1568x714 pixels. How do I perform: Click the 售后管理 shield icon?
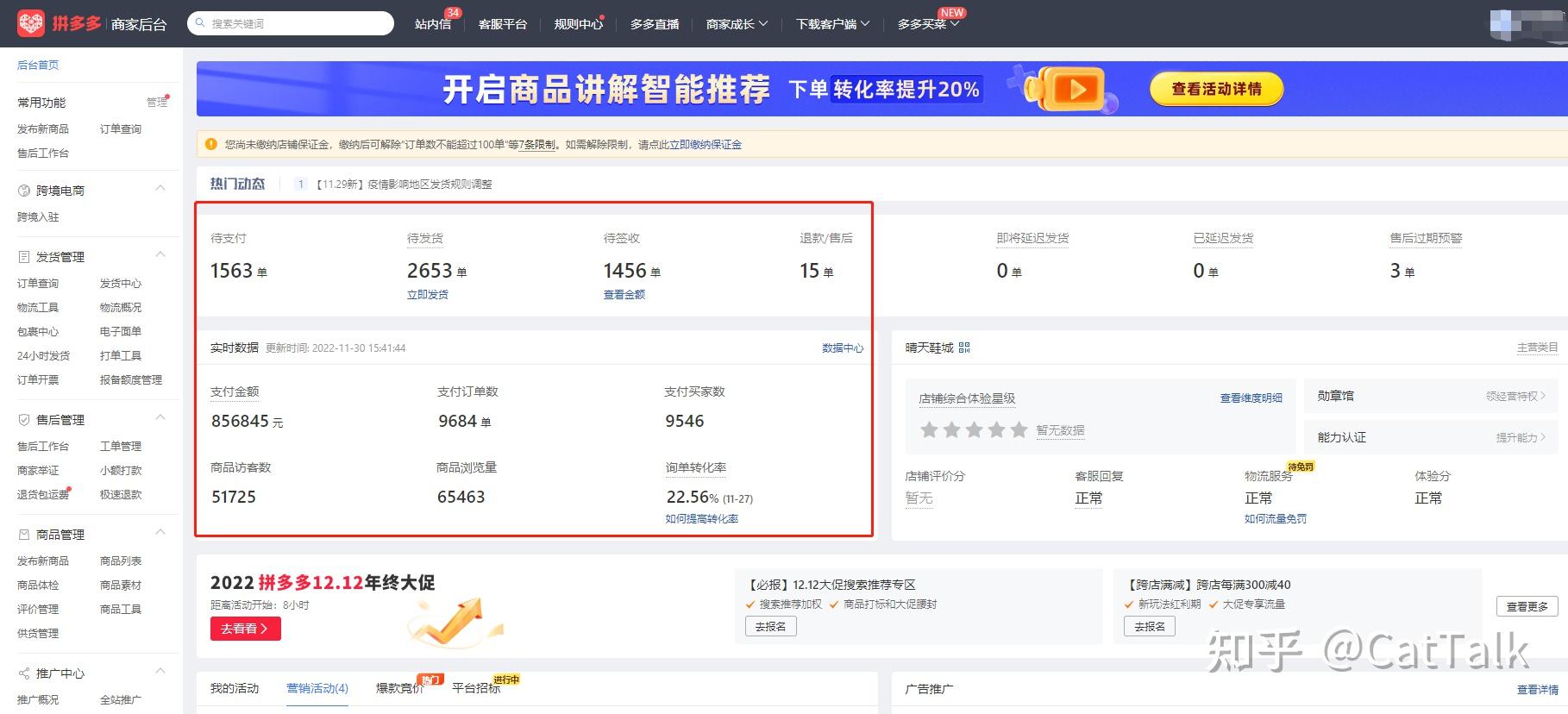[24, 420]
